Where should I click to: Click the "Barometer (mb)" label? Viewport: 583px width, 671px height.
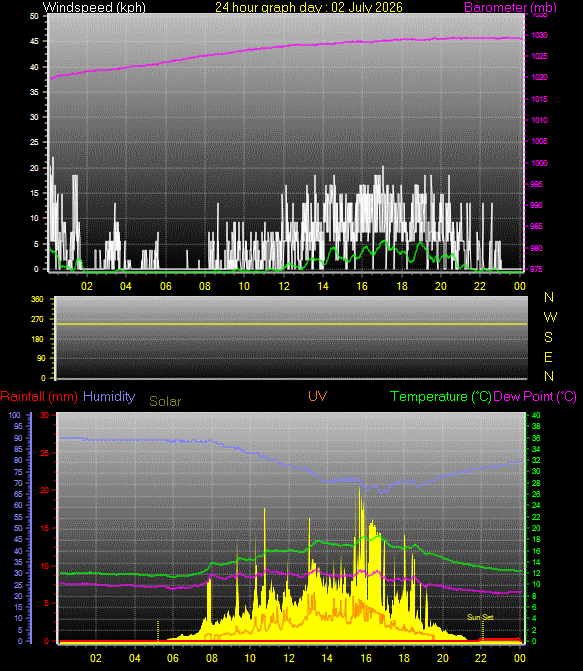point(510,7)
